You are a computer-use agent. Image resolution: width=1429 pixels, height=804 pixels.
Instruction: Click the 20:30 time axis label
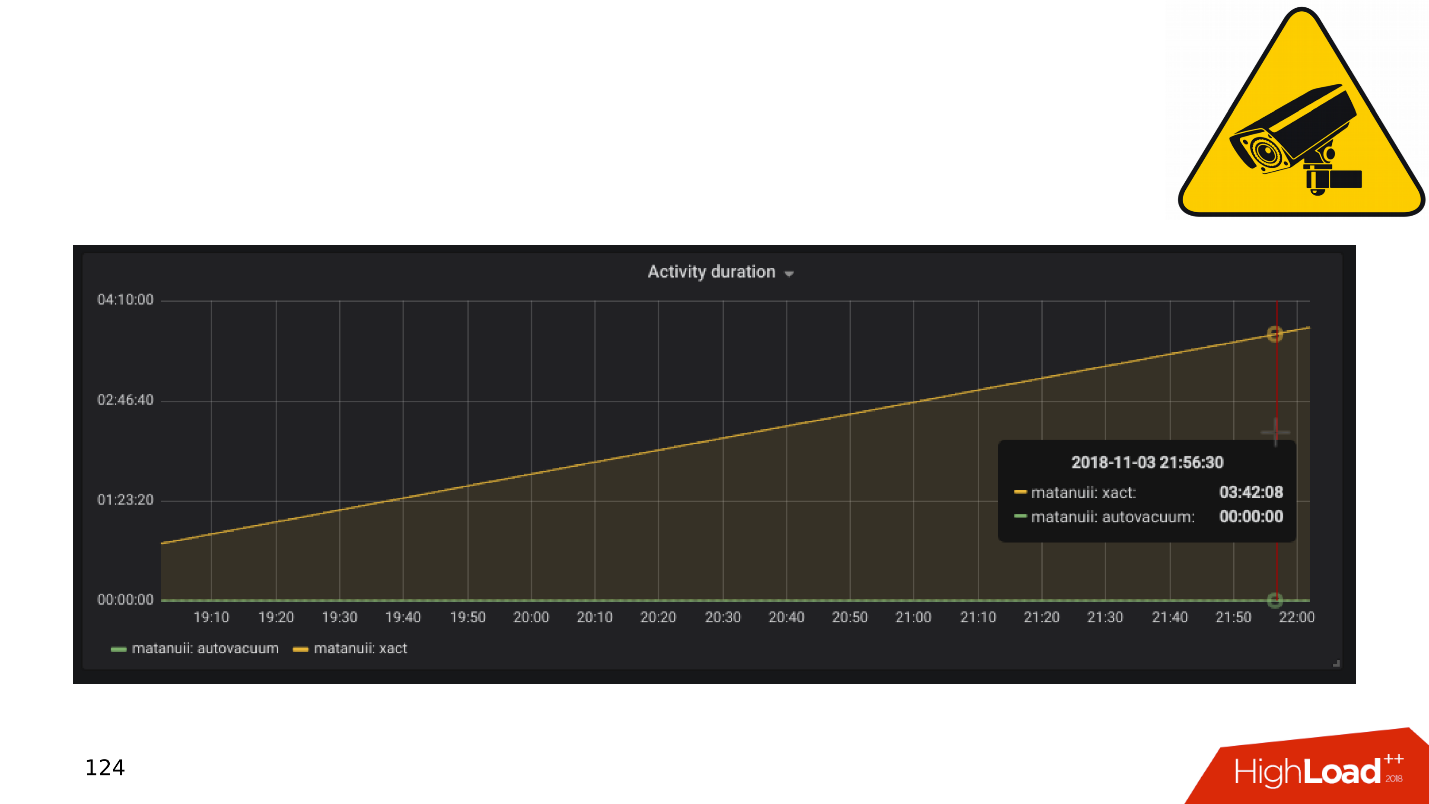coord(723,617)
